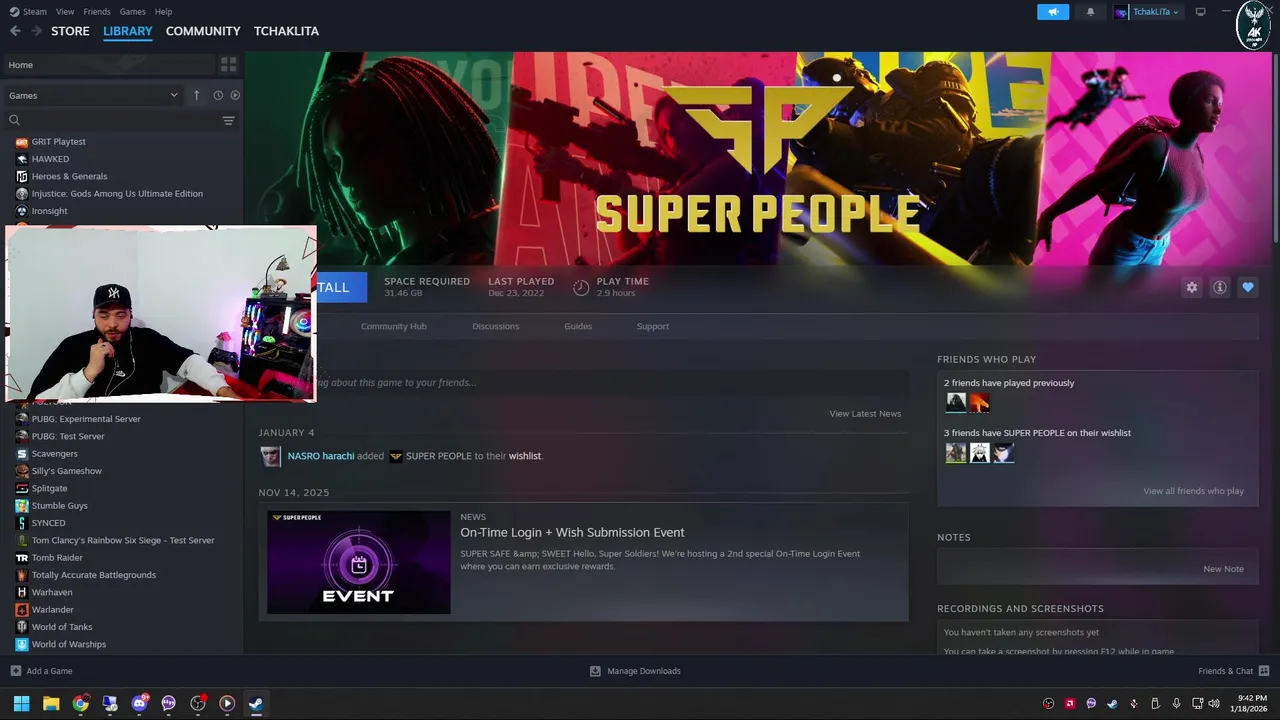Screen dimensions: 1280x720
Task: Toggle the ready to play filter
Action: point(235,95)
